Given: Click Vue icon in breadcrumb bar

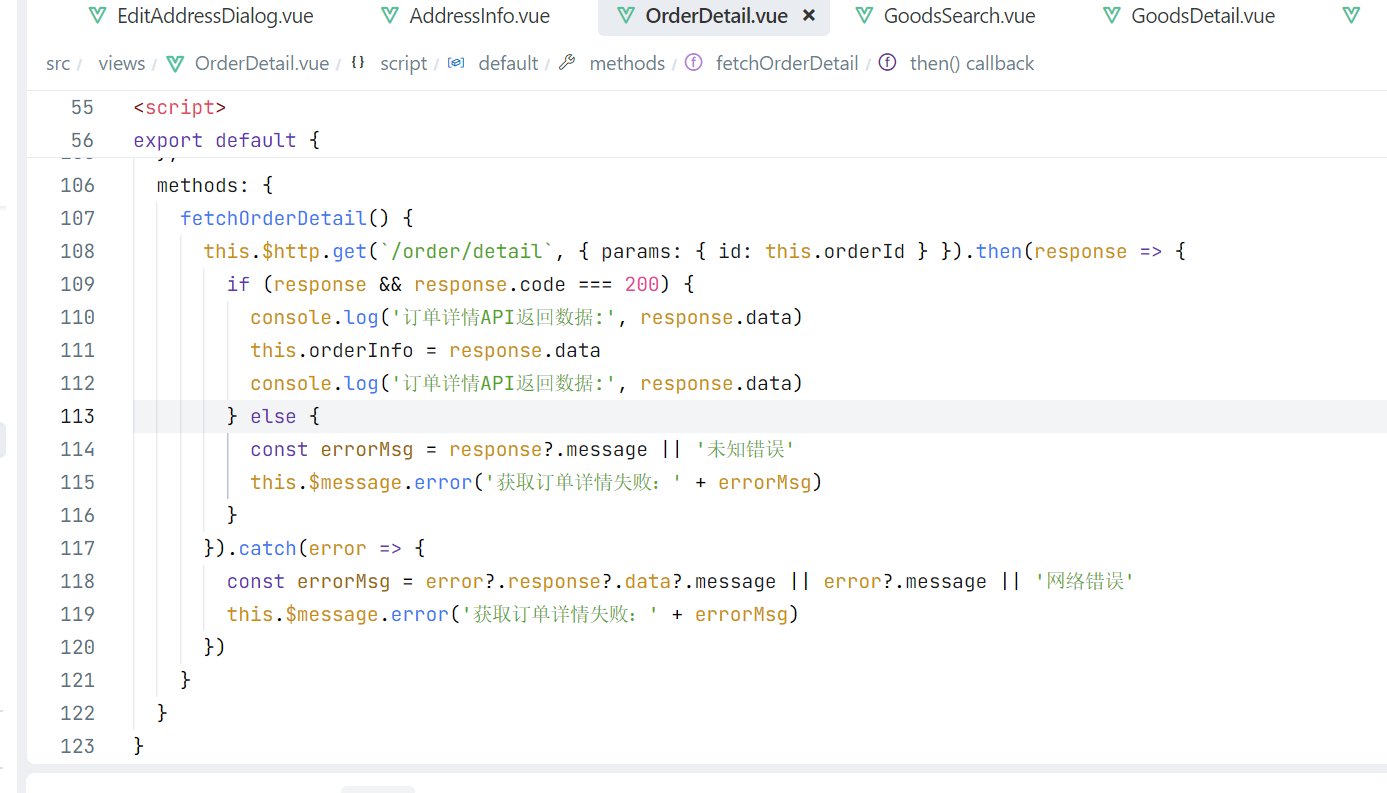Looking at the screenshot, I should coord(175,64).
